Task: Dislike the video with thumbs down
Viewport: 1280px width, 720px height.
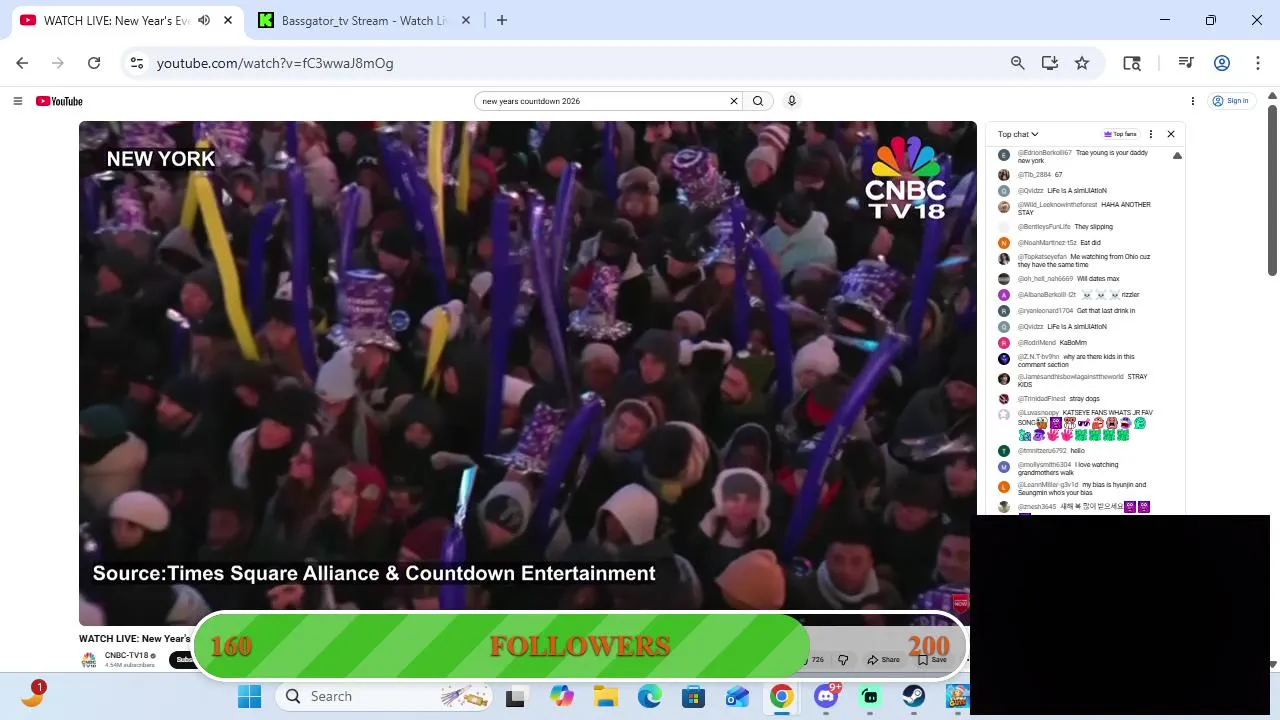Action: pos(843,660)
